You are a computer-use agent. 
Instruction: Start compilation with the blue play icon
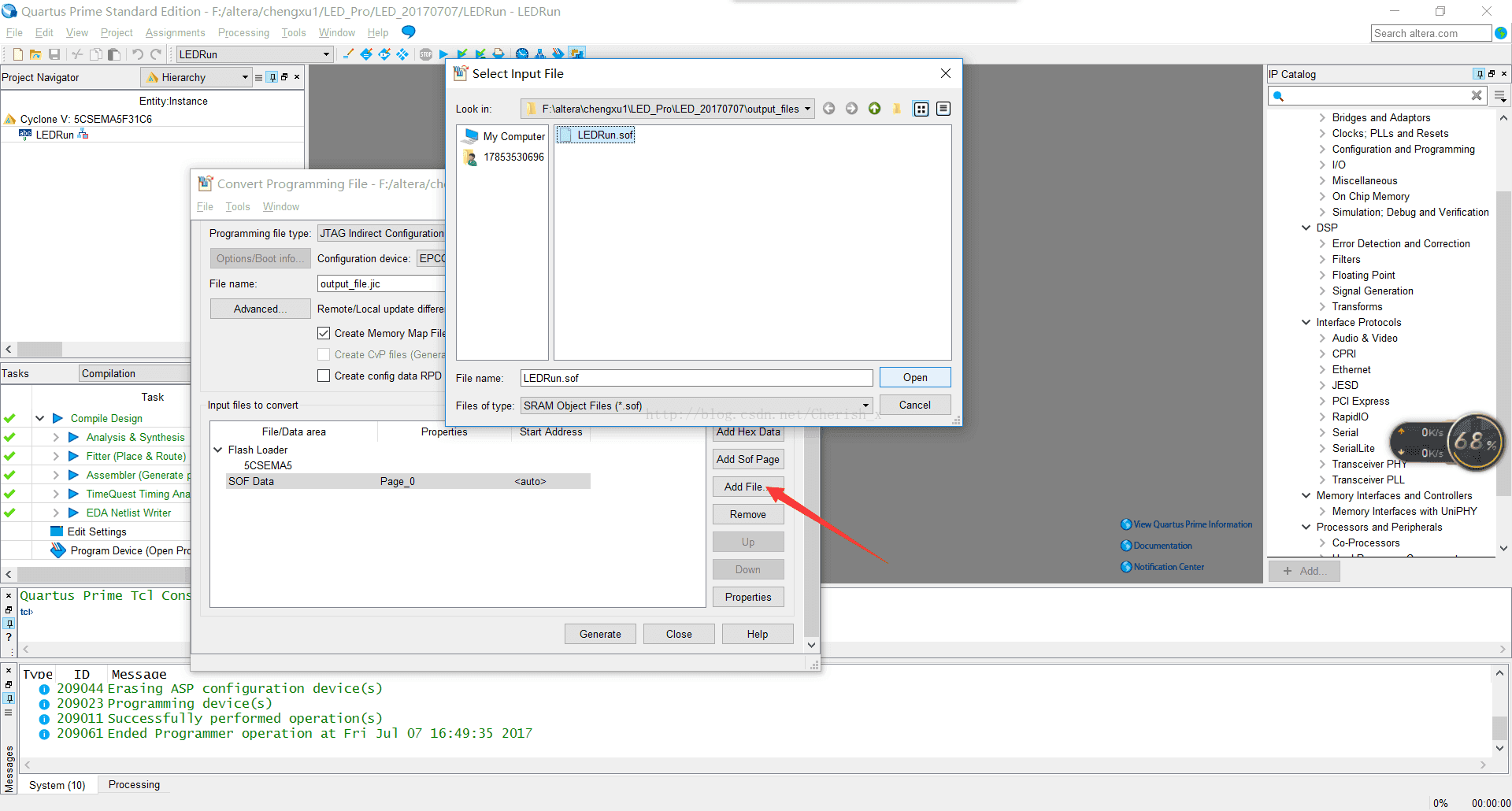point(443,54)
